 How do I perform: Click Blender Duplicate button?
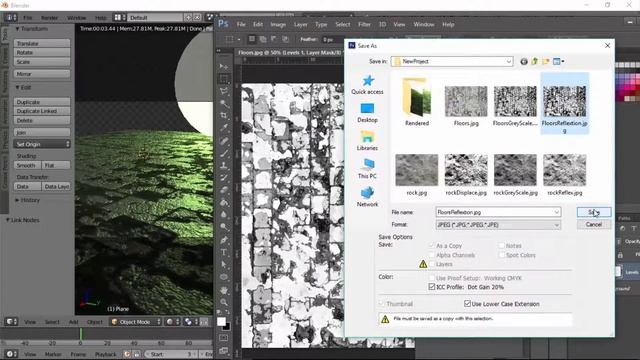[x=42, y=102]
